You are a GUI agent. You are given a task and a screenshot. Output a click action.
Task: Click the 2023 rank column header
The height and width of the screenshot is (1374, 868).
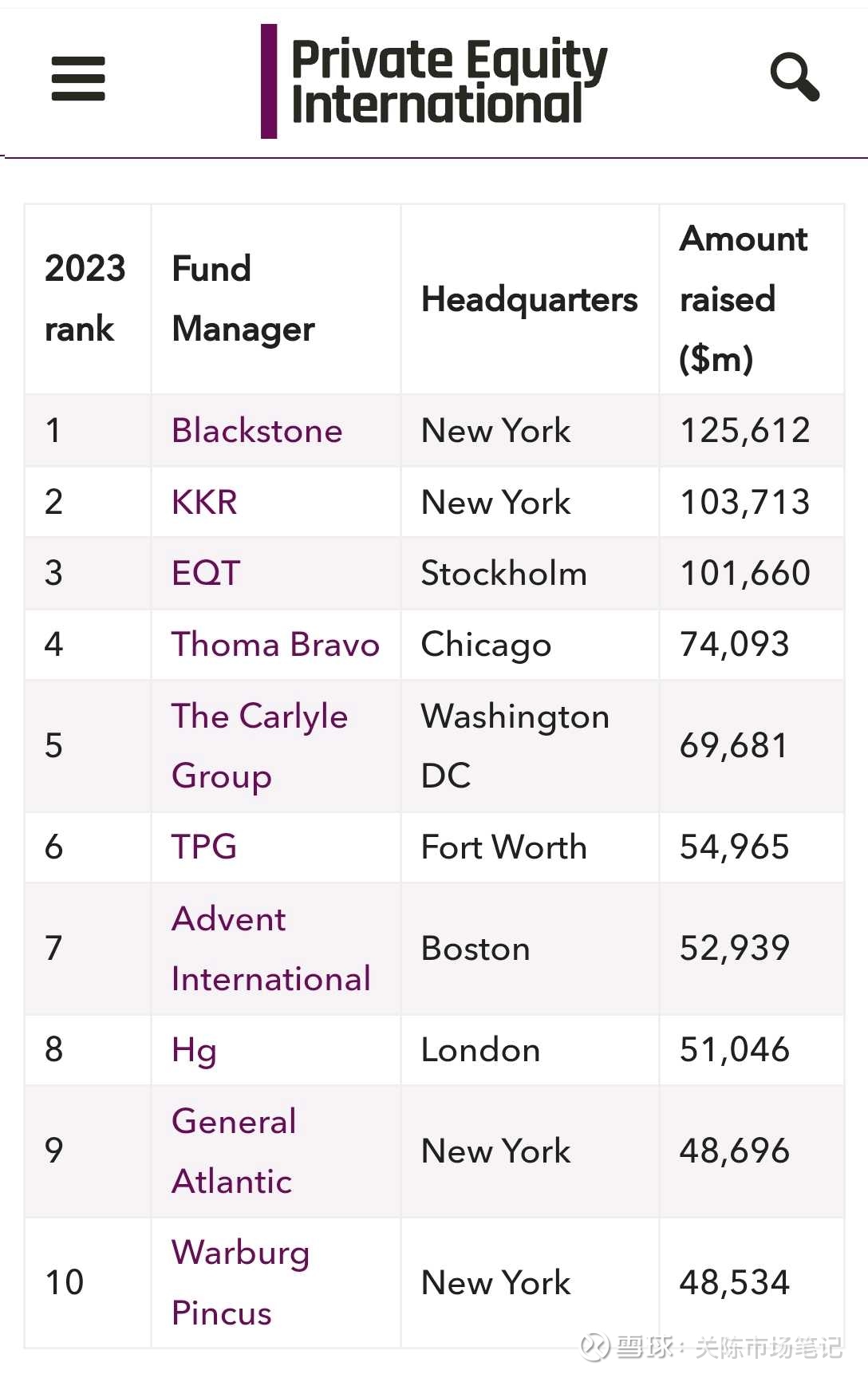click(x=85, y=298)
